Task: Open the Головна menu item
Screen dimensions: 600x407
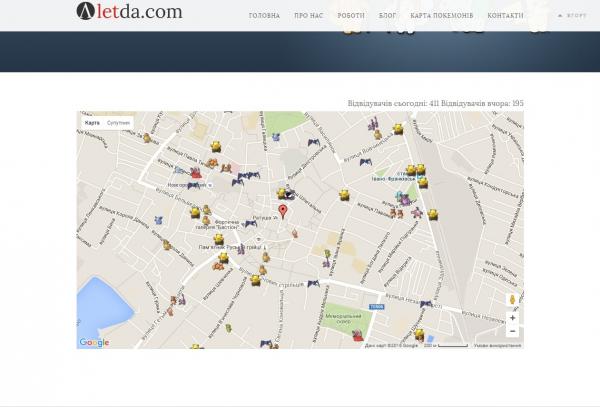Action: tap(264, 17)
